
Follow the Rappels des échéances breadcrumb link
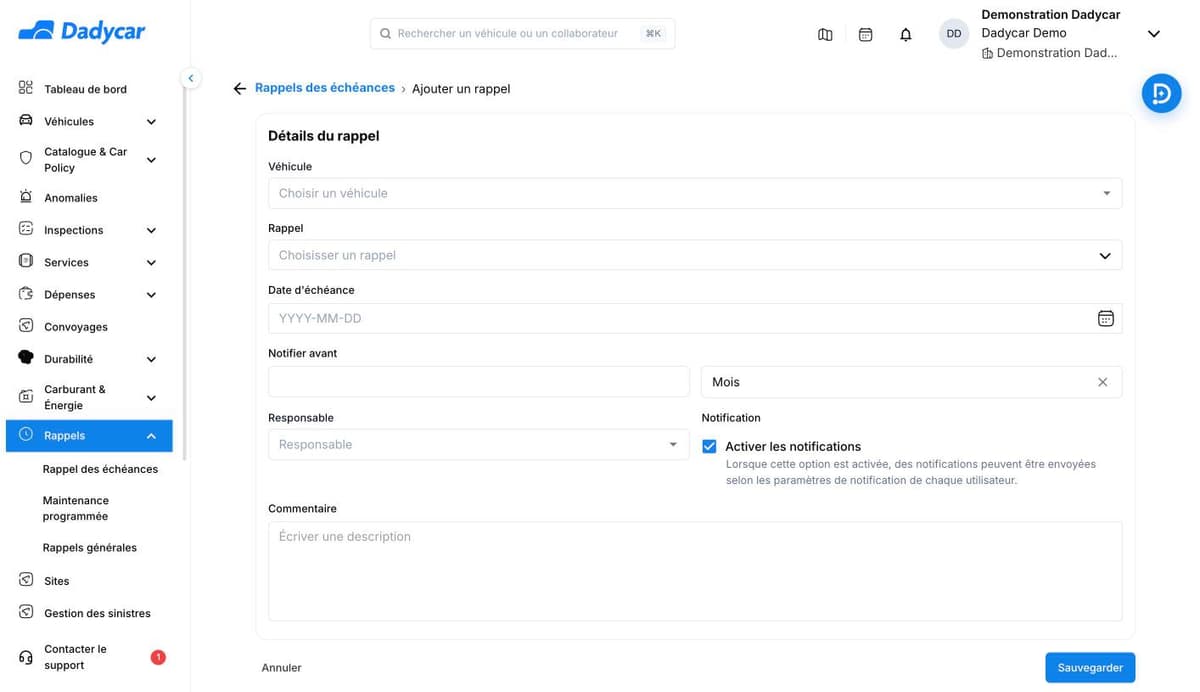[325, 88]
